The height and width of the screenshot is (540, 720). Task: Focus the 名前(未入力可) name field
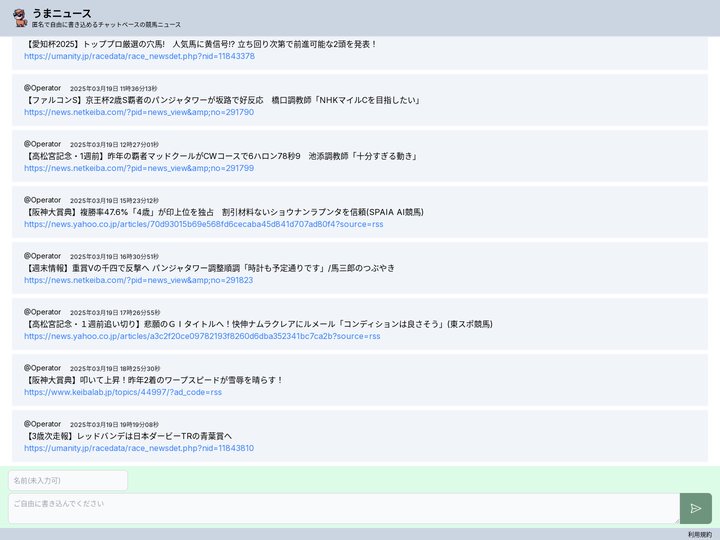coord(68,480)
